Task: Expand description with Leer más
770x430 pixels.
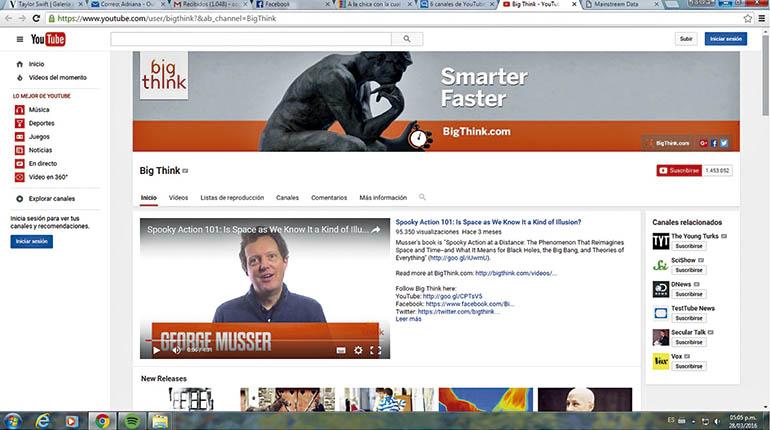Action: pyautogui.click(x=409, y=319)
